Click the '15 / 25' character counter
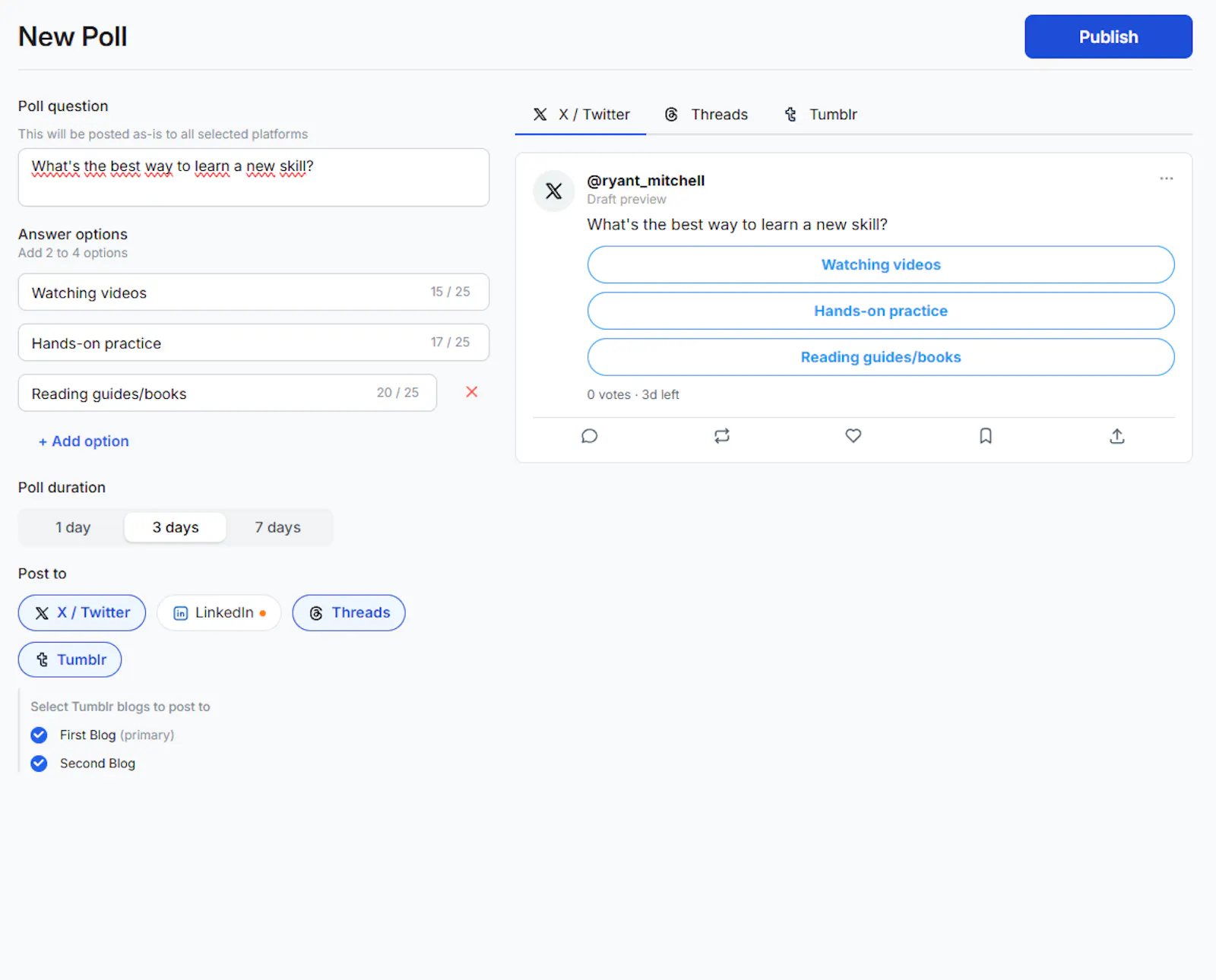This screenshot has width=1216, height=980. point(450,292)
